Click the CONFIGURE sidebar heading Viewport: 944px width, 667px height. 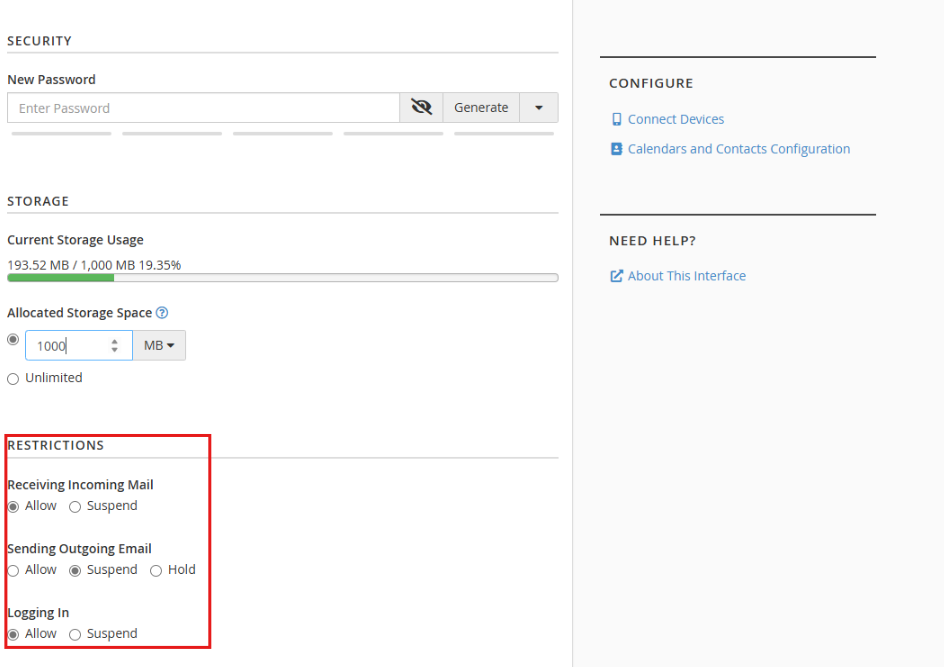point(651,83)
